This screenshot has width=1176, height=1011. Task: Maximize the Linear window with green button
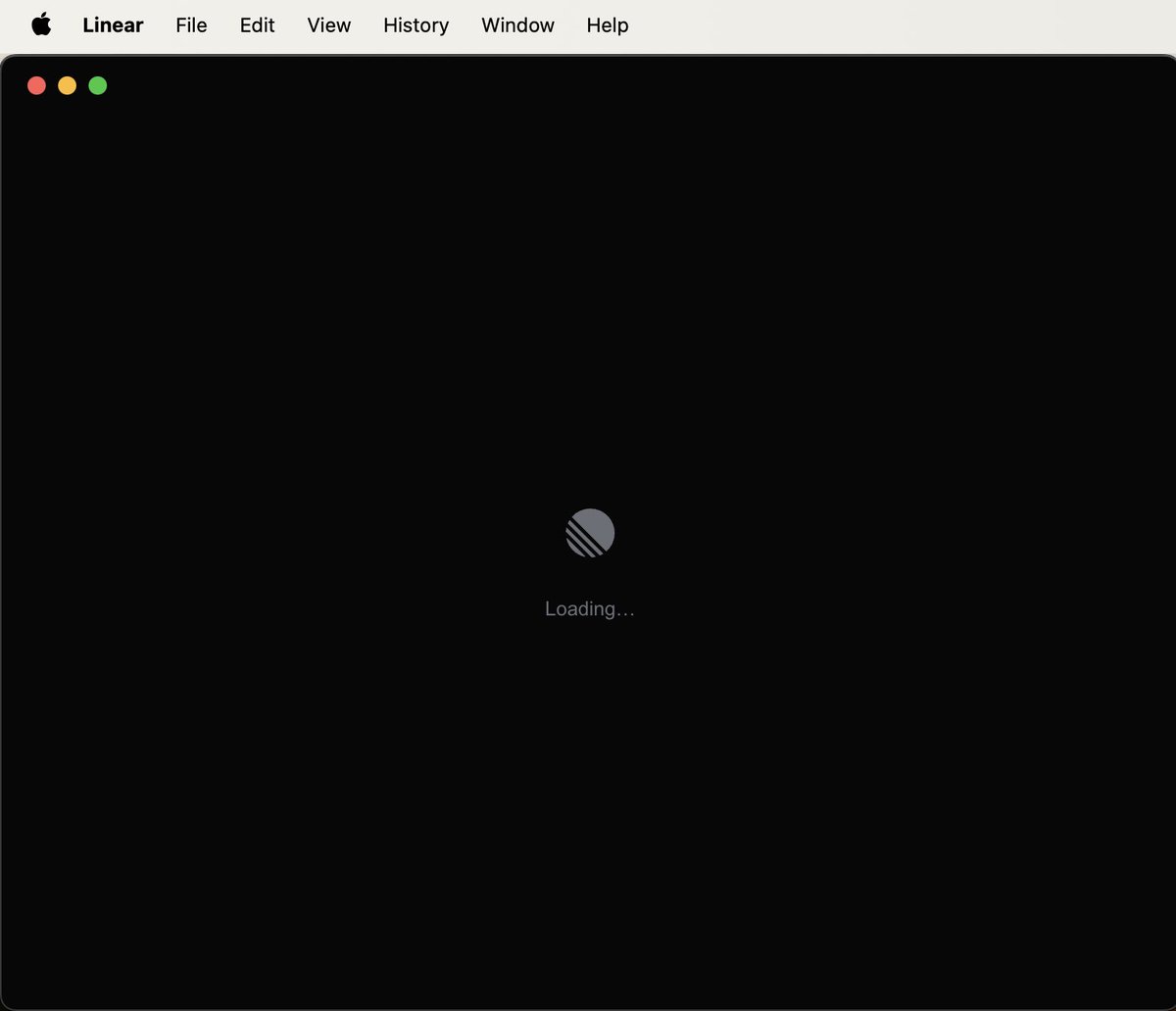click(98, 85)
